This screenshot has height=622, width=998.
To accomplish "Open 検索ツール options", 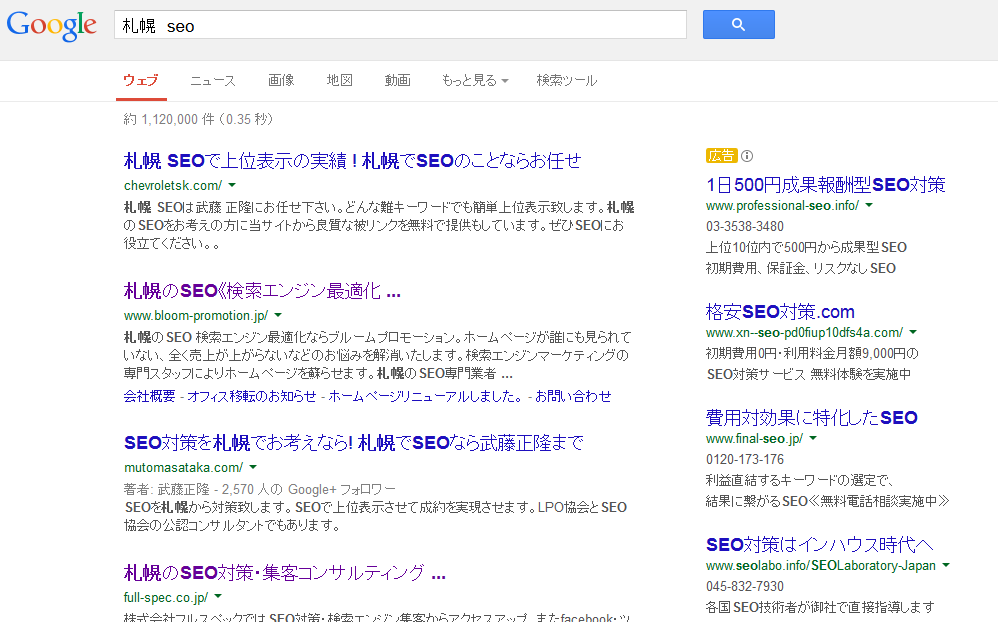I will (566, 80).
